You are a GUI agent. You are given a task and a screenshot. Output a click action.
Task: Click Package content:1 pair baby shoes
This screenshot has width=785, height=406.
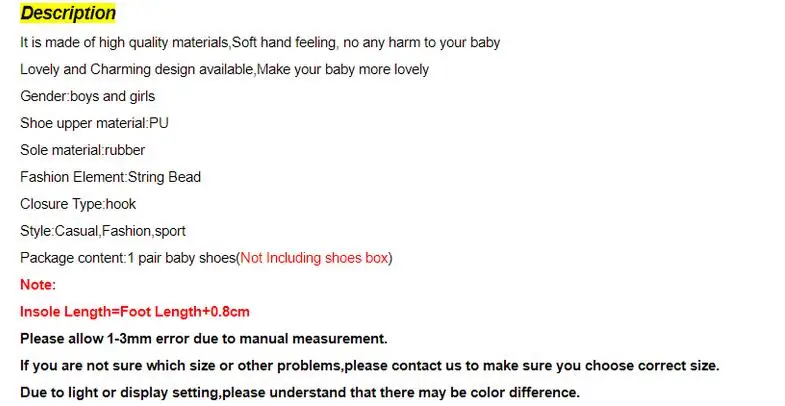pyautogui.click(x=128, y=258)
